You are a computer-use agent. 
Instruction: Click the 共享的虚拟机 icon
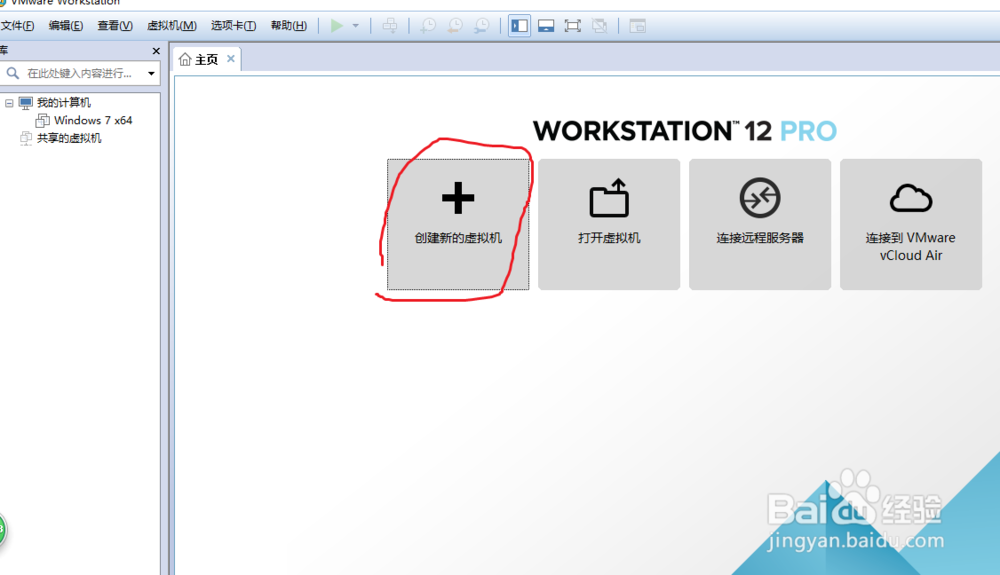pyautogui.click(x=26, y=138)
